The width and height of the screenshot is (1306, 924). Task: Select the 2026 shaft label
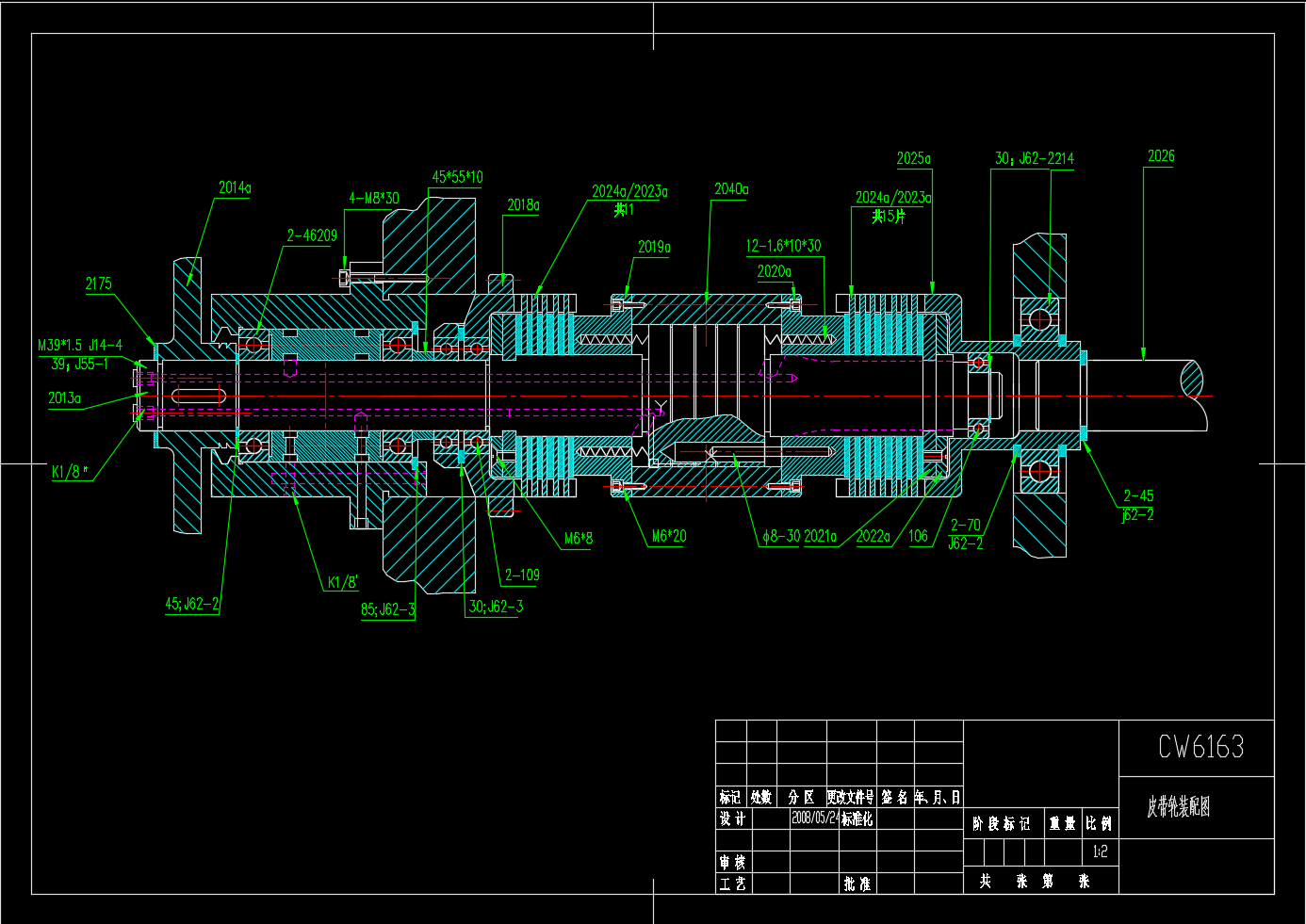click(x=1161, y=156)
